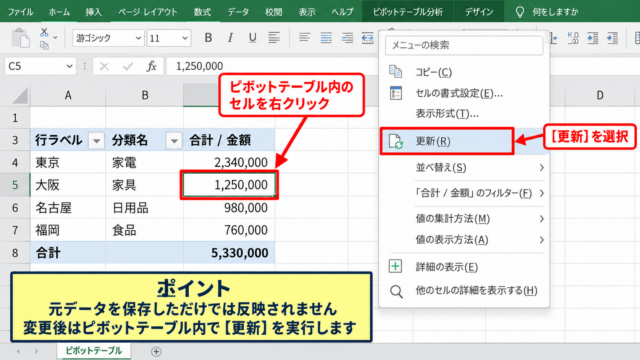Open the font size dropdown showing 11
640x360 pixels.
[185, 38]
